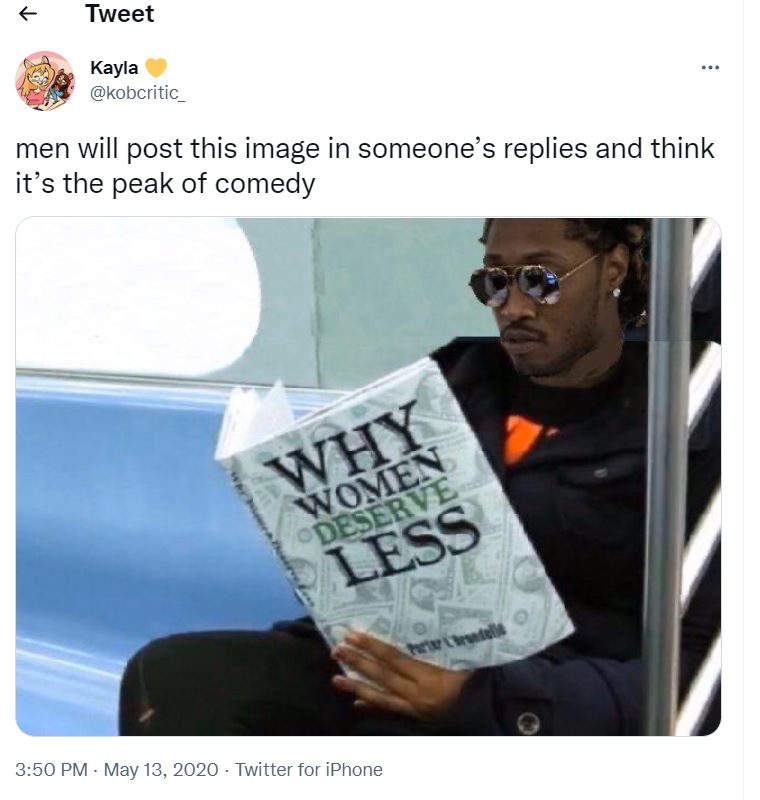Screen dimensions: 760x800
Task: Open the 'Twitter for iPhone' source link
Action: [x=309, y=769]
